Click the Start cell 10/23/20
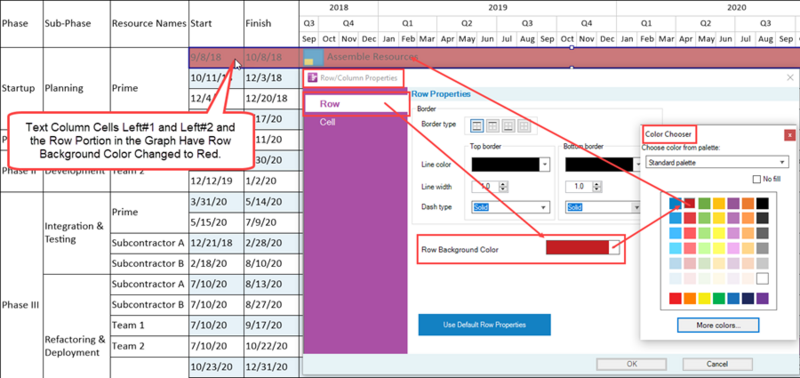The width and height of the screenshot is (800, 378). [216, 367]
